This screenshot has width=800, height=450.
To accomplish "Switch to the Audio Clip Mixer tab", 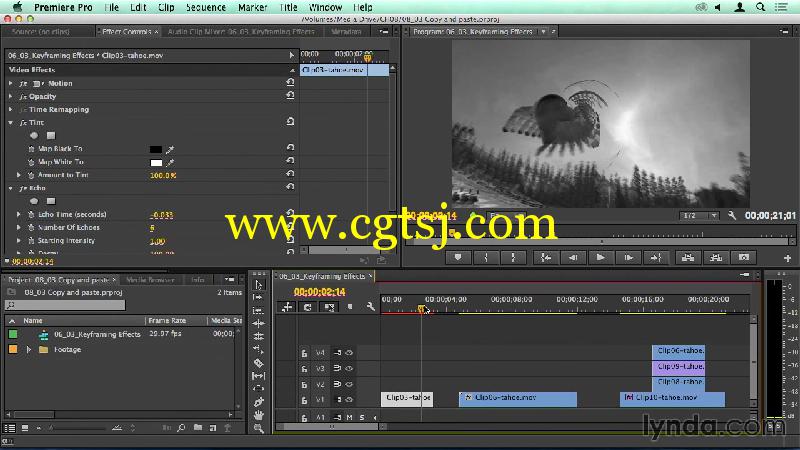I will tap(241, 32).
